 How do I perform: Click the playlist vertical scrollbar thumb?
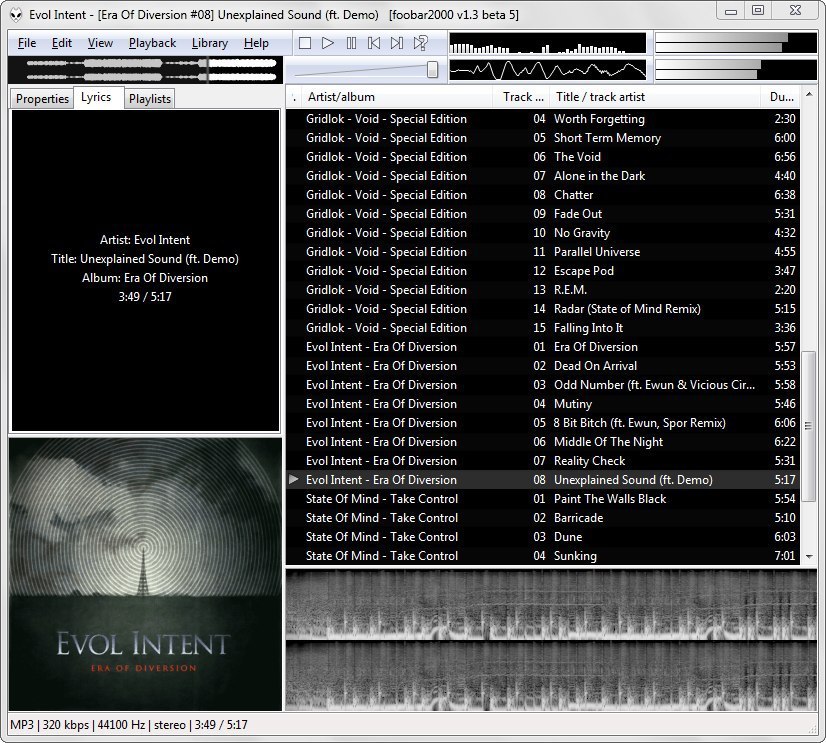pos(809,426)
